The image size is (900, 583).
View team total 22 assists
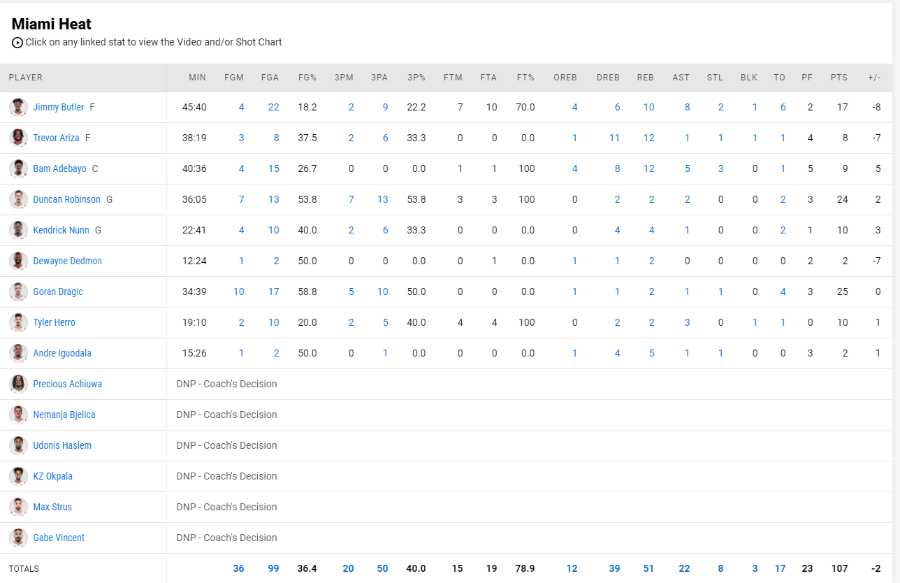pos(684,569)
